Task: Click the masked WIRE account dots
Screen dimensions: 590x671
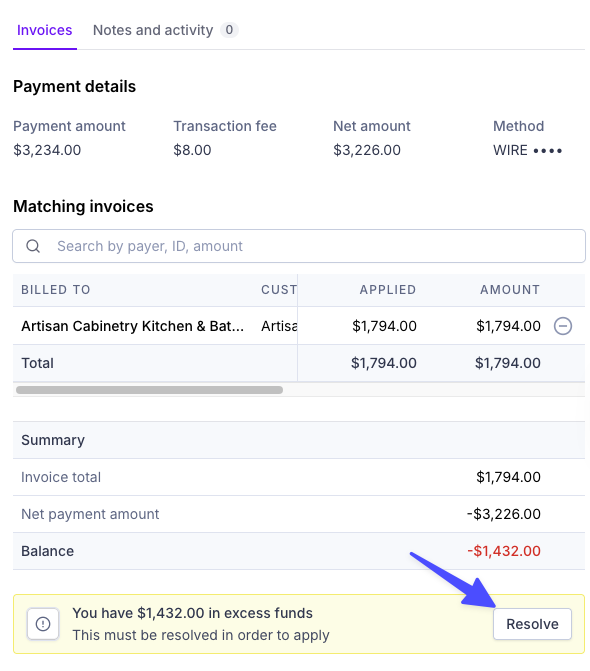Action: (547, 151)
